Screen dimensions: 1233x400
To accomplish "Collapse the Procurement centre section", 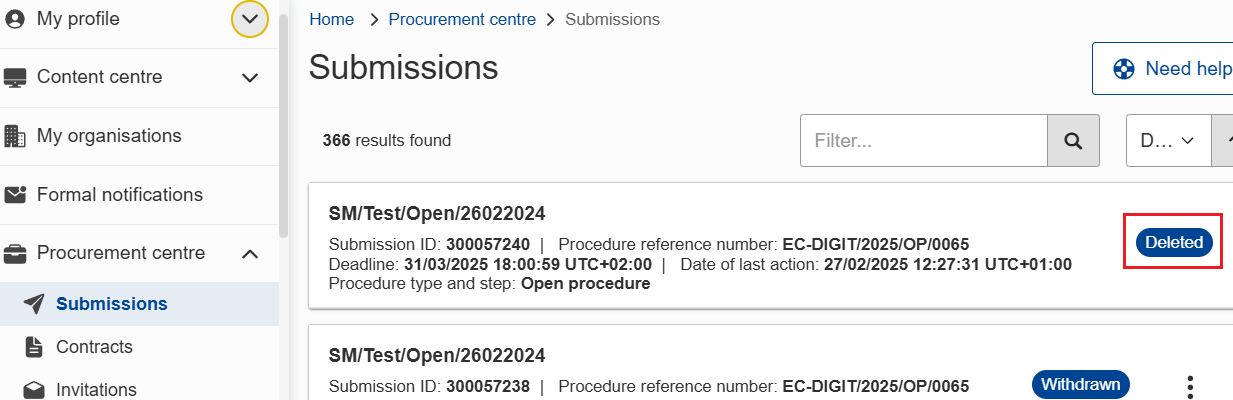I will pos(250,253).
